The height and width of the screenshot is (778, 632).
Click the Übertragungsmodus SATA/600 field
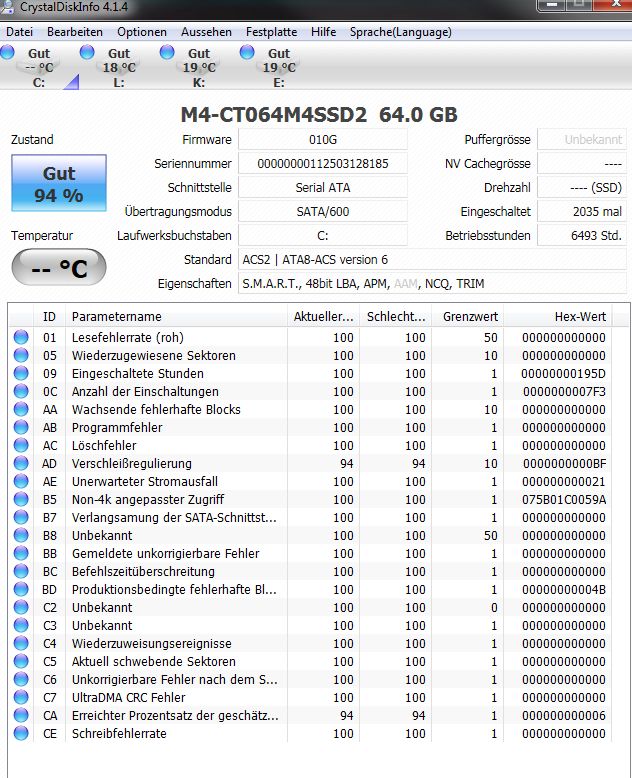point(323,211)
